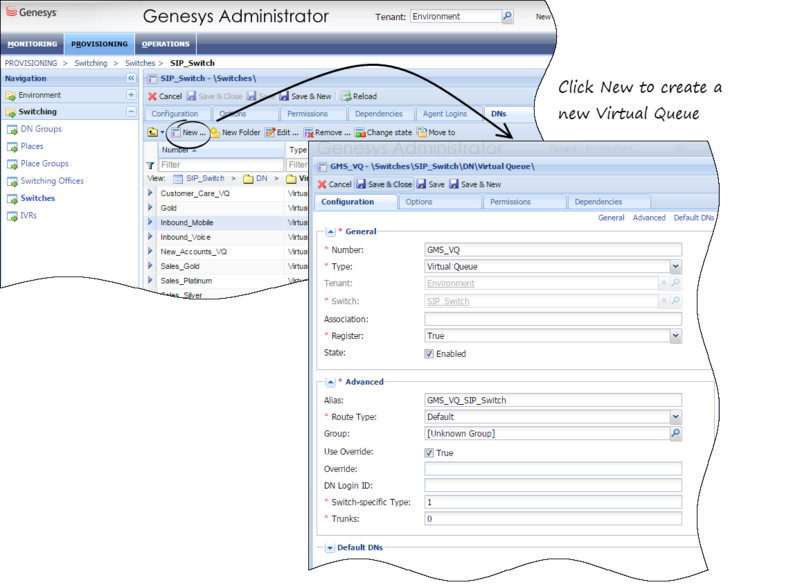Click the Number field containing GMS_VQ
This screenshot has height=587, width=800.
point(553,250)
